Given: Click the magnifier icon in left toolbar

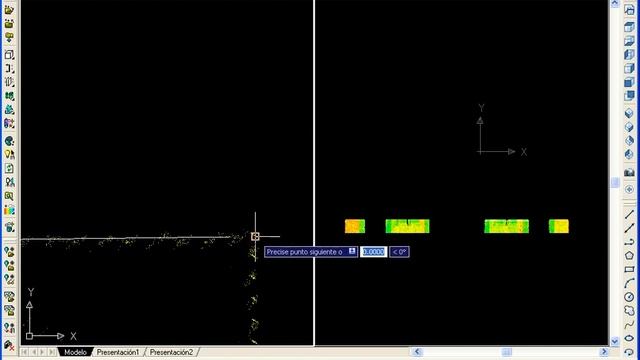Looking at the screenshot, I should tap(9, 196).
